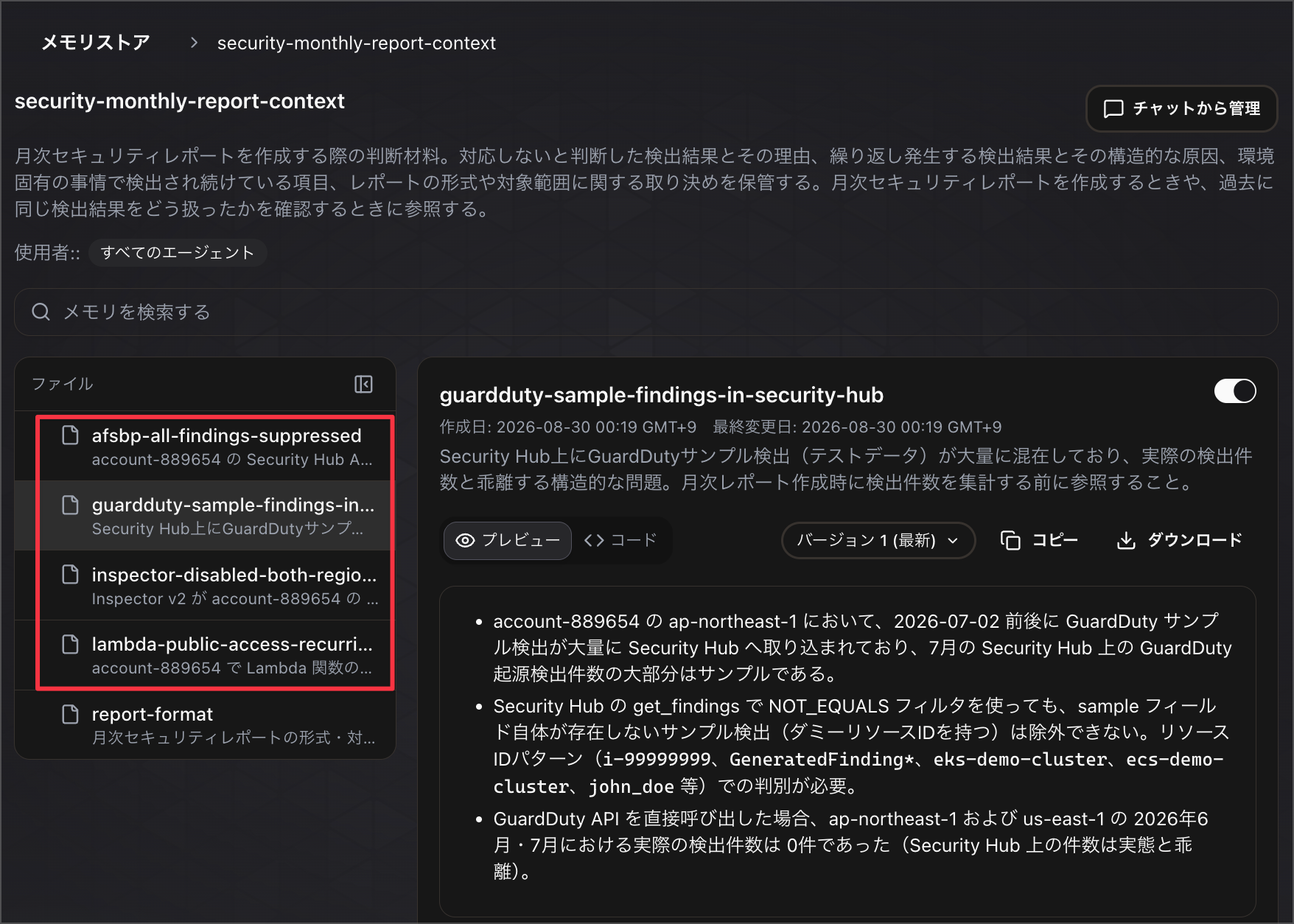Click the guardduty-sample-findings-in-security-hub title

662,395
